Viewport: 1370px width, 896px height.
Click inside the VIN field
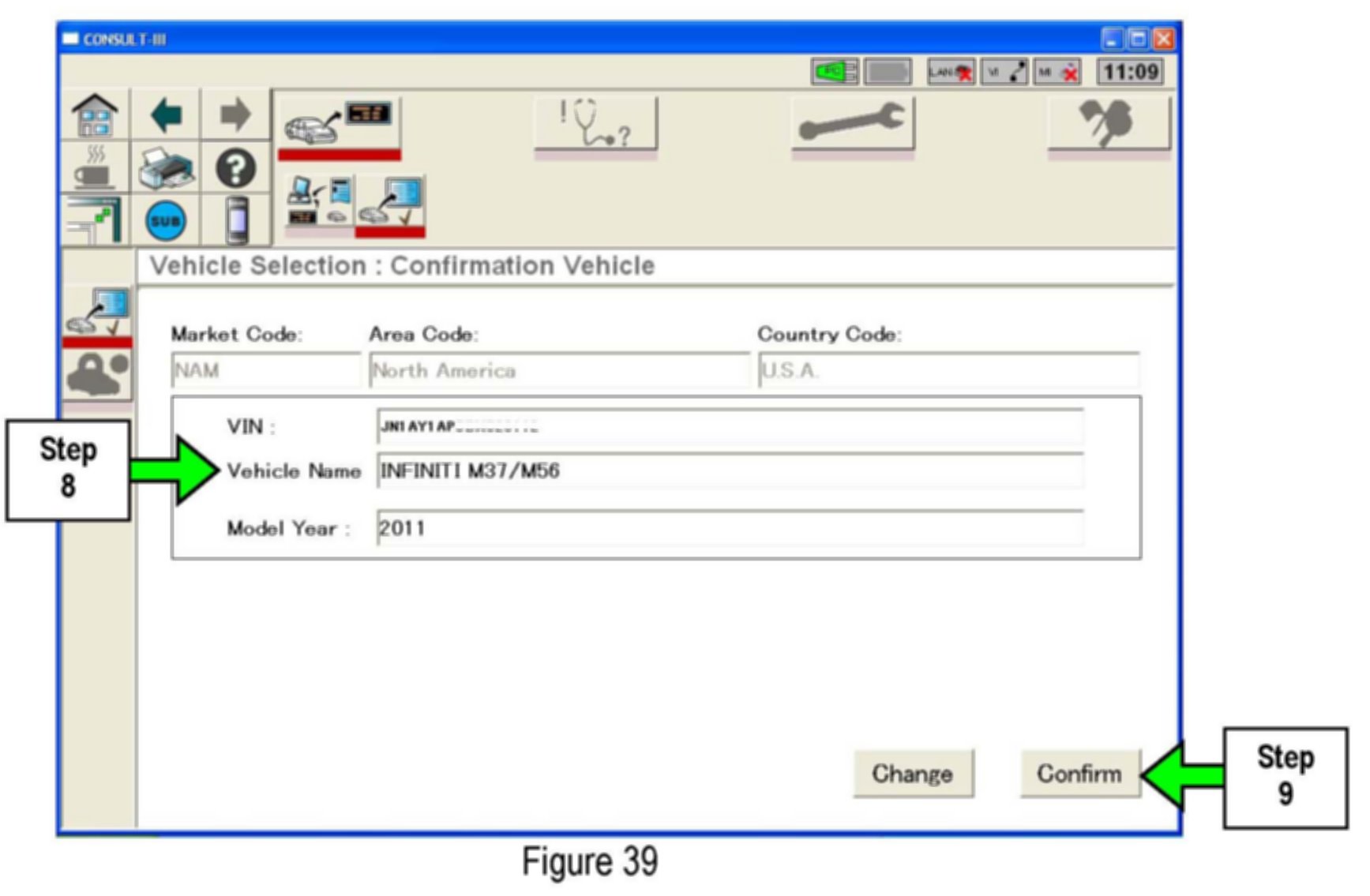click(x=730, y=427)
